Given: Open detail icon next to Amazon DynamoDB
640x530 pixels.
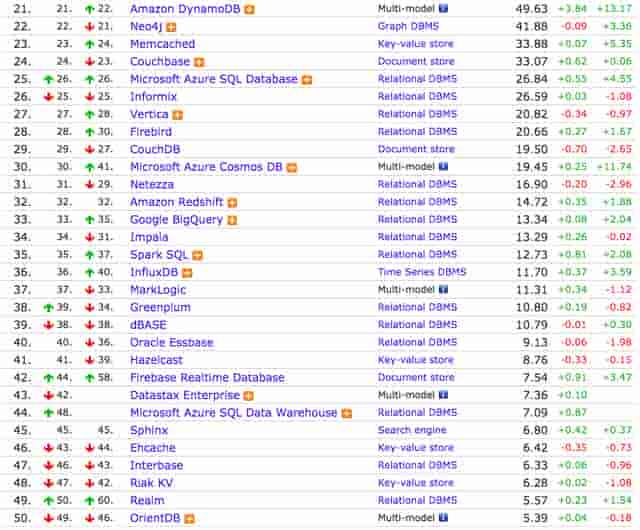Looking at the screenshot, I should click(x=249, y=9).
